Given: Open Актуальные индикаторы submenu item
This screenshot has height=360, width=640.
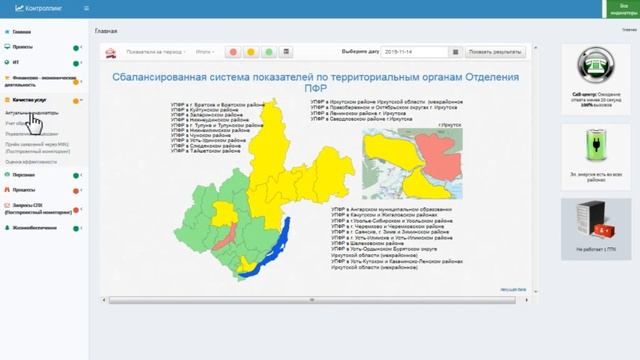Looking at the screenshot, I should [32, 113].
